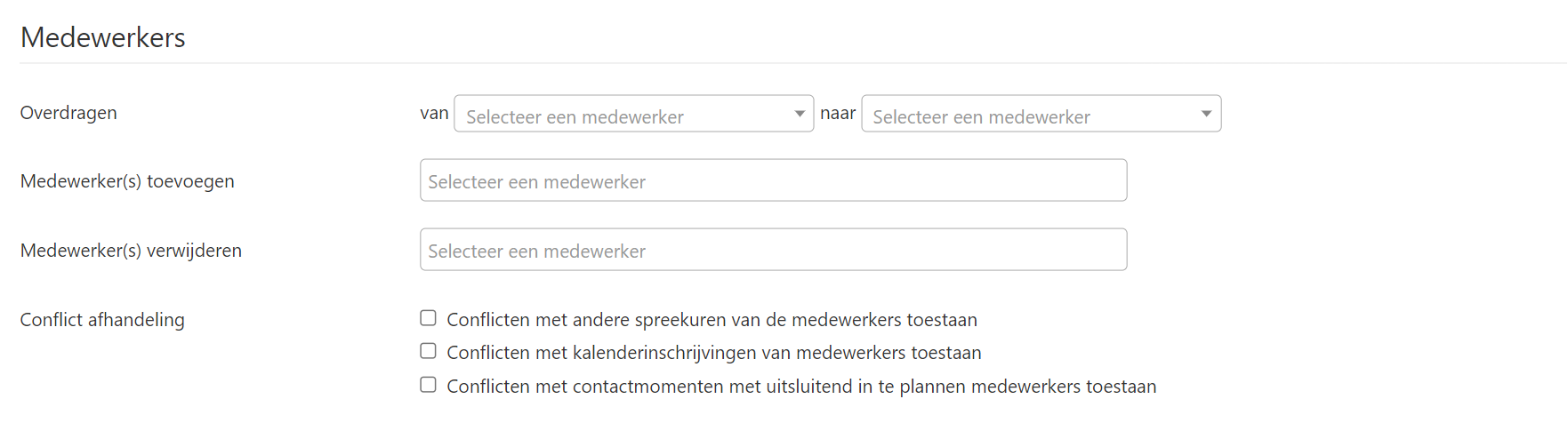Click the 'Medewerker(s) toevoegen' row label

(127, 181)
